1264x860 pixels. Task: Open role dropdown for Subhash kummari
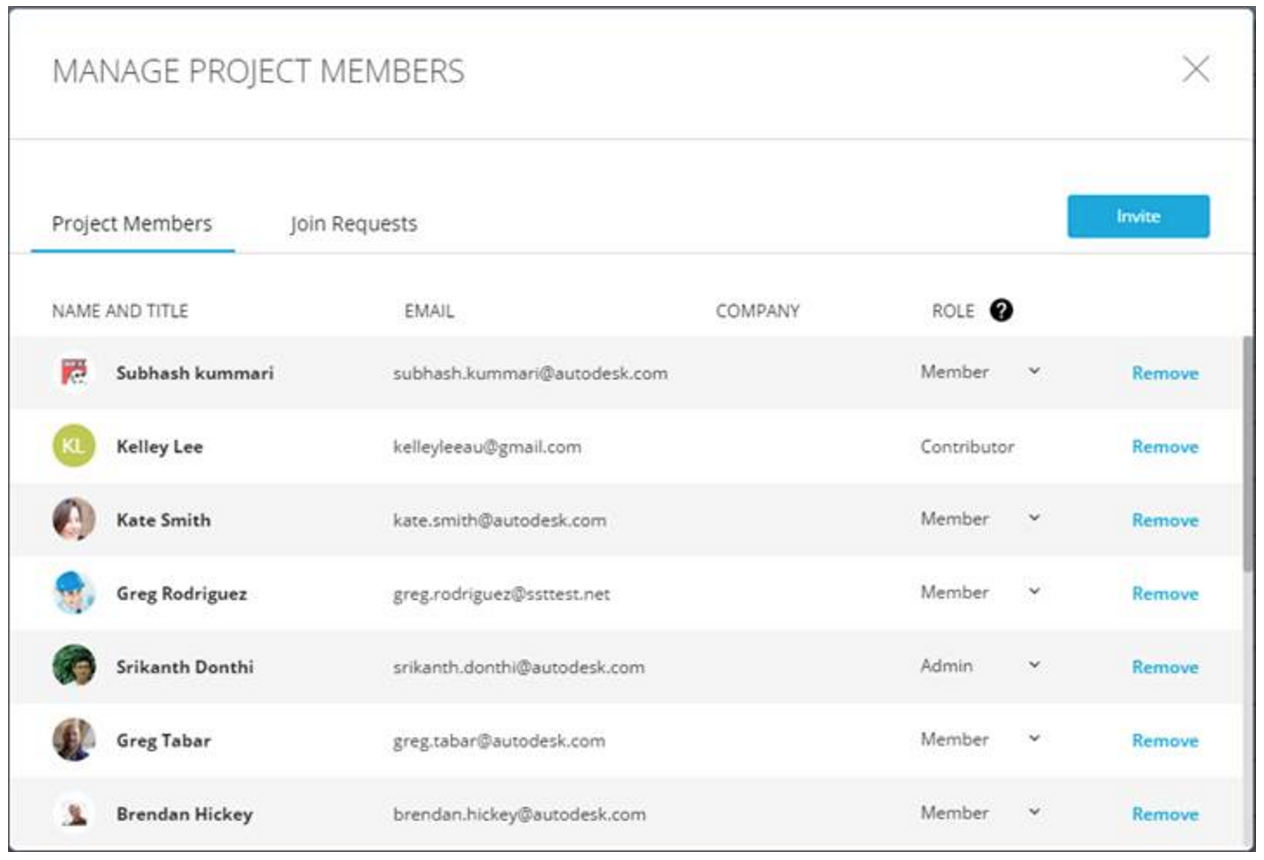(1034, 372)
